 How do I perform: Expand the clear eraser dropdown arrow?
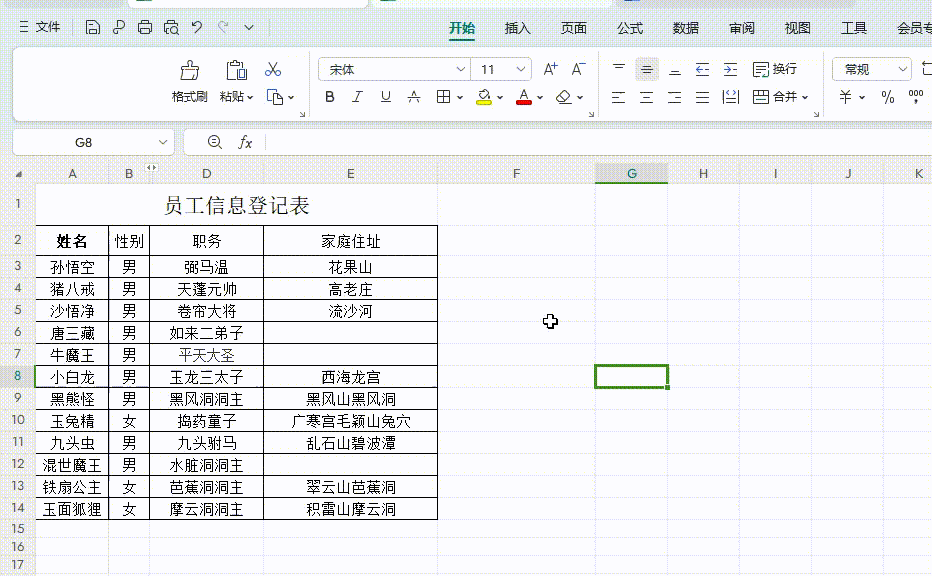tap(580, 97)
